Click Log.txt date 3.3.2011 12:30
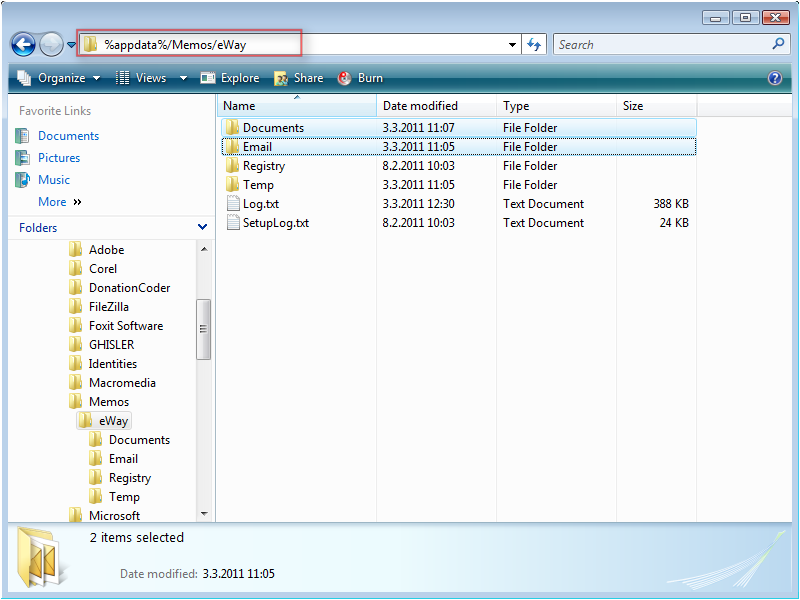 [x=418, y=204]
